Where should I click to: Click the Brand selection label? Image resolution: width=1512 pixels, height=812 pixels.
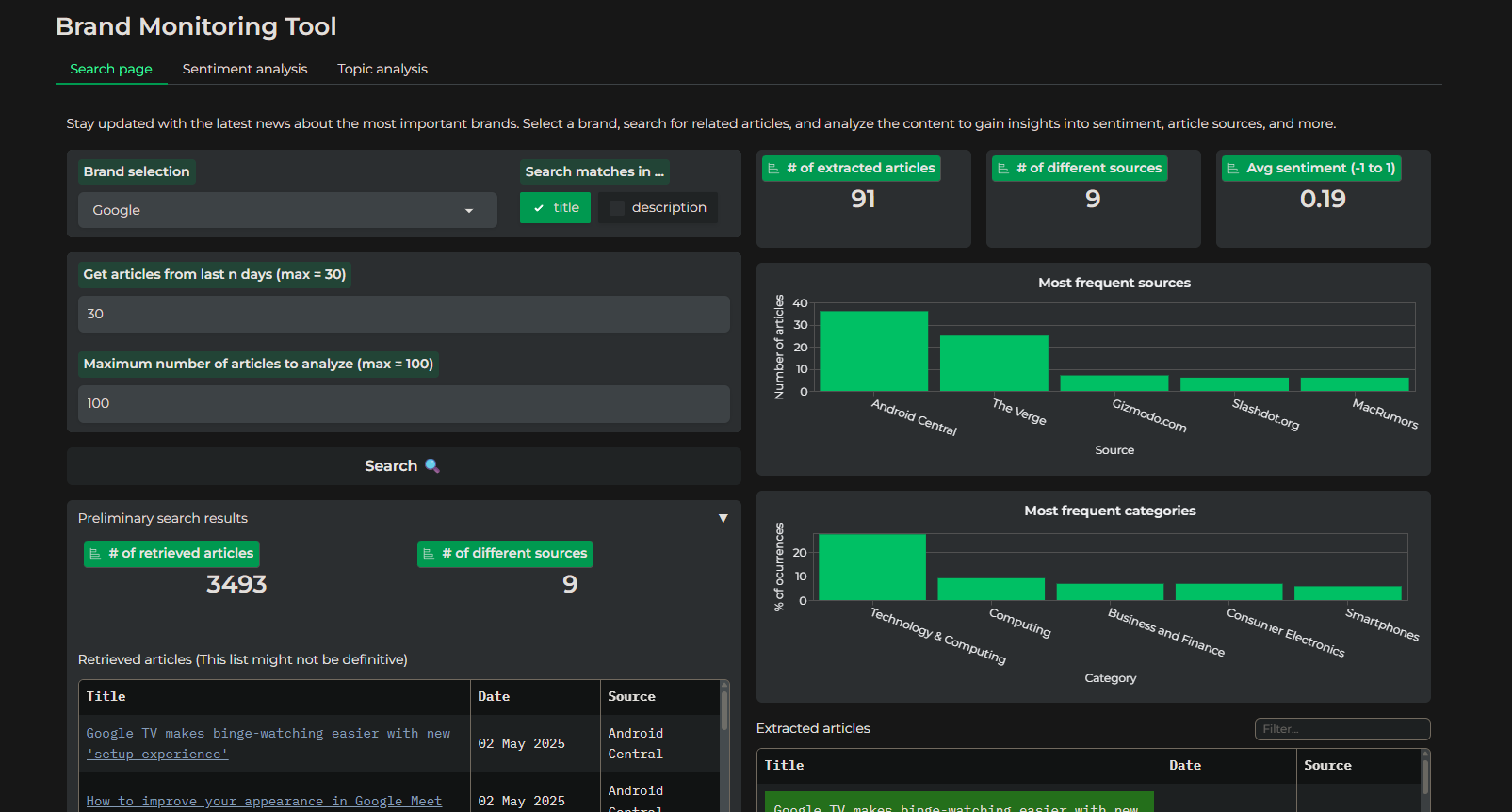pyautogui.click(x=137, y=171)
